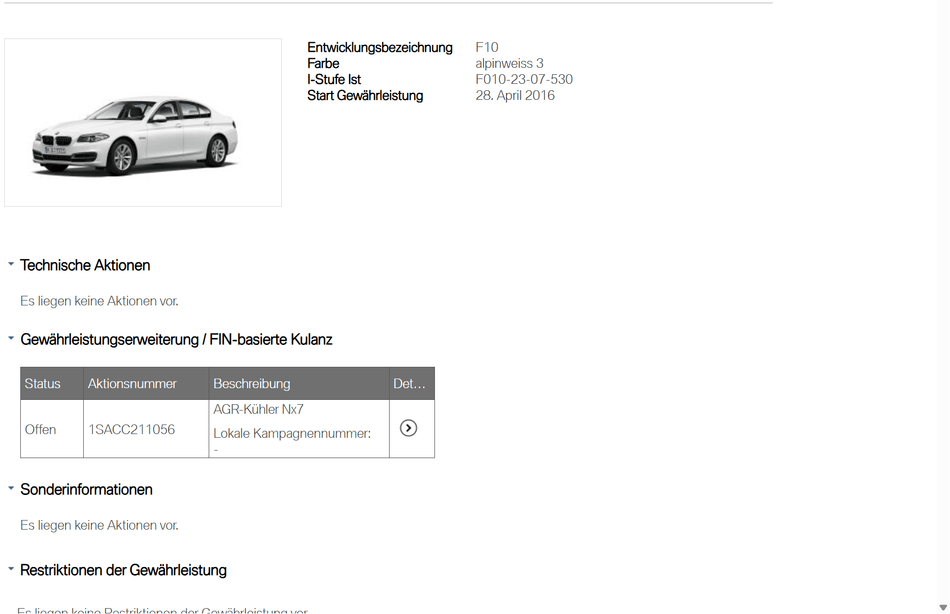Click 'Es liegen keine Aktionen vor' under Technische Aktionen
The image size is (950, 614).
pos(99,301)
